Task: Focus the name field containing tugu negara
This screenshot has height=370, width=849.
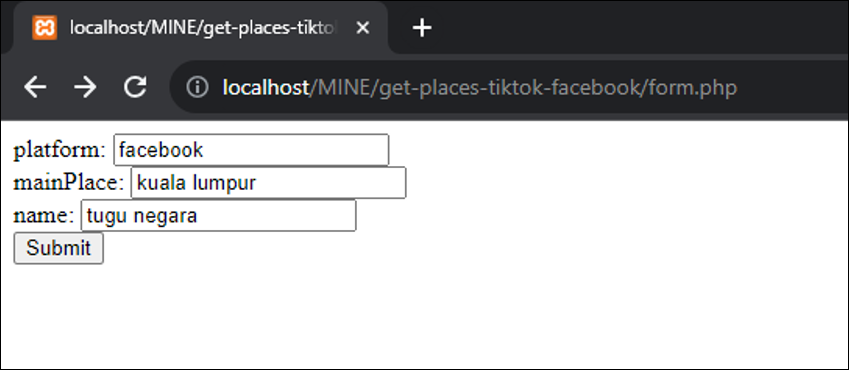Action: click(218, 216)
